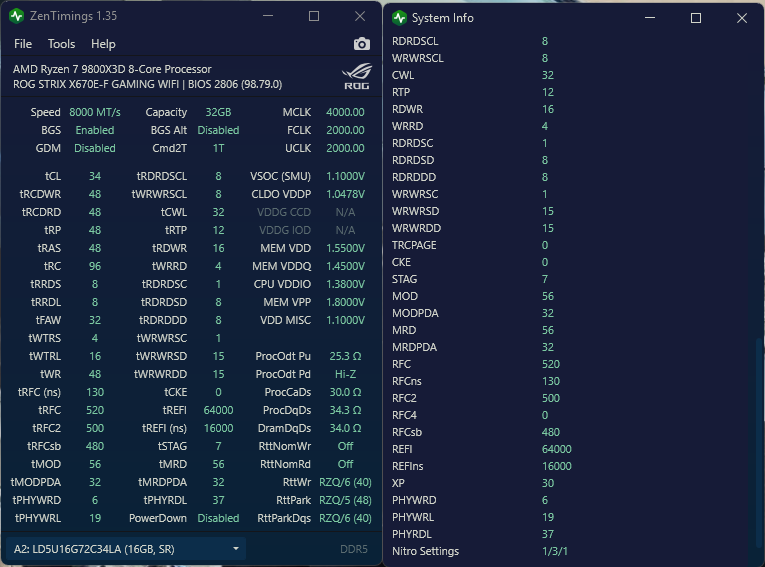The width and height of the screenshot is (765, 567).
Task: Click the RttPark value RZQ/5 (48)
Action: pyautogui.click(x=345, y=500)
